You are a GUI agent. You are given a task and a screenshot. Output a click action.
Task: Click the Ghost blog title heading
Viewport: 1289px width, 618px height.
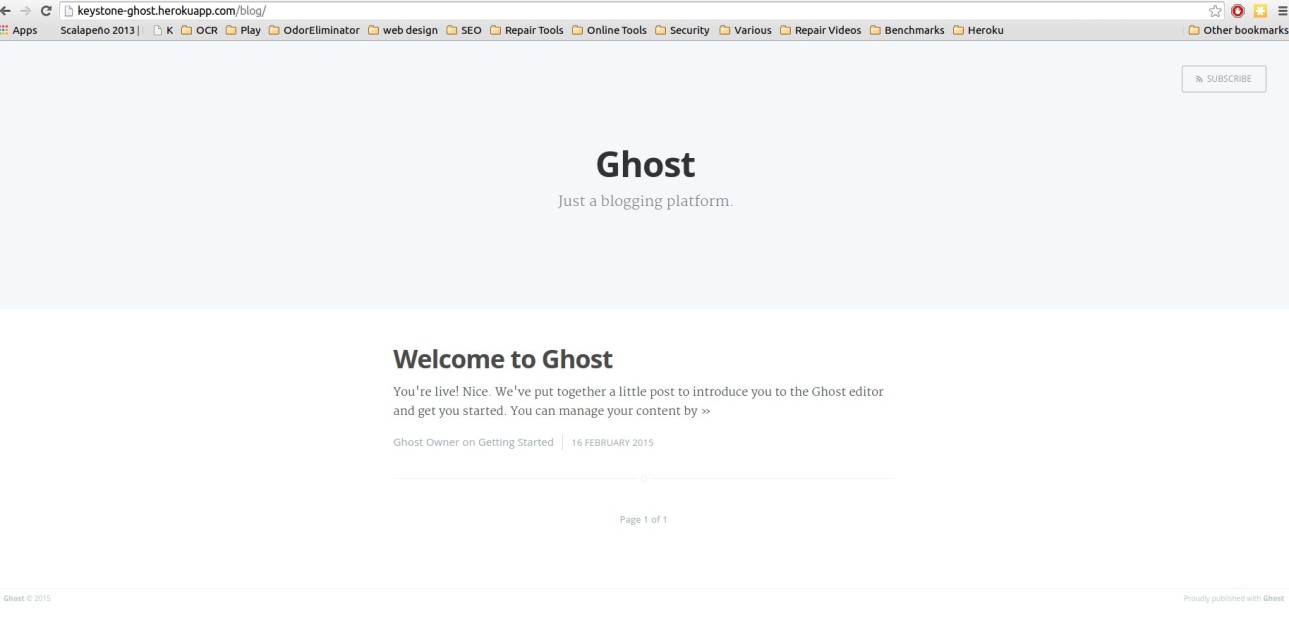(645, 164)
